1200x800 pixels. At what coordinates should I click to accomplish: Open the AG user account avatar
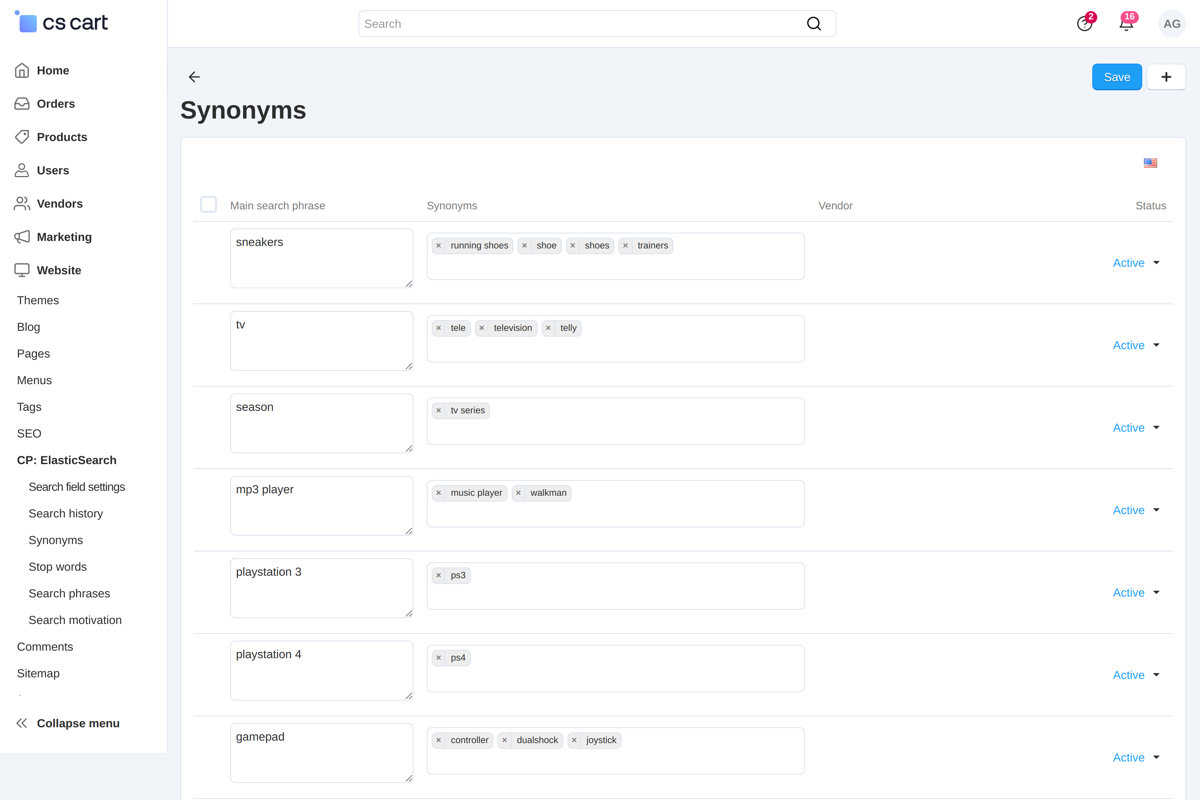(x=1172, y=24)
